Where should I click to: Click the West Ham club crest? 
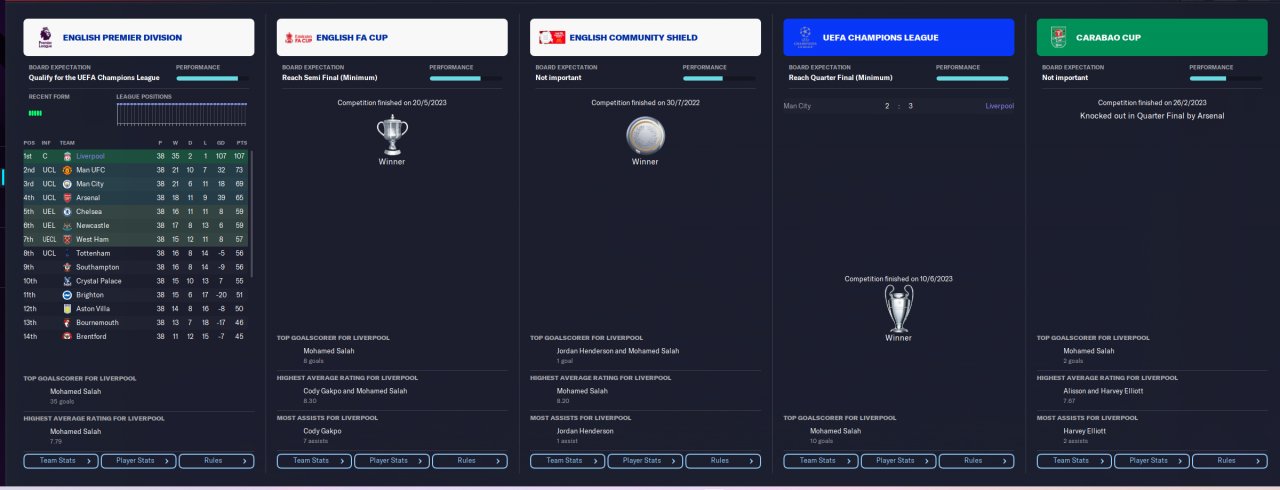click(x=67, y=239)
